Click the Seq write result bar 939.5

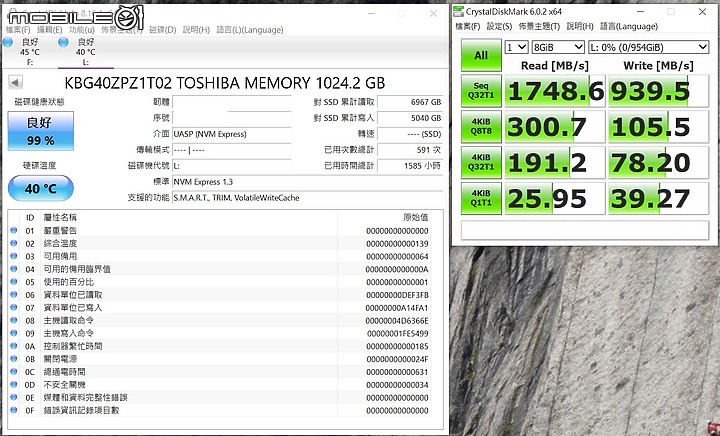(658, 91)
